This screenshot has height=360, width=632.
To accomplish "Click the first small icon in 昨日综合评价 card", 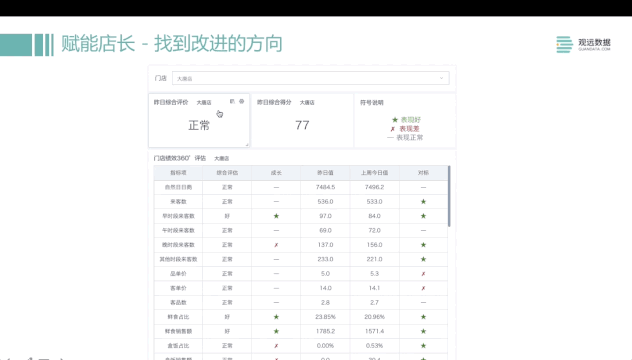I will [x=232, y=102].
